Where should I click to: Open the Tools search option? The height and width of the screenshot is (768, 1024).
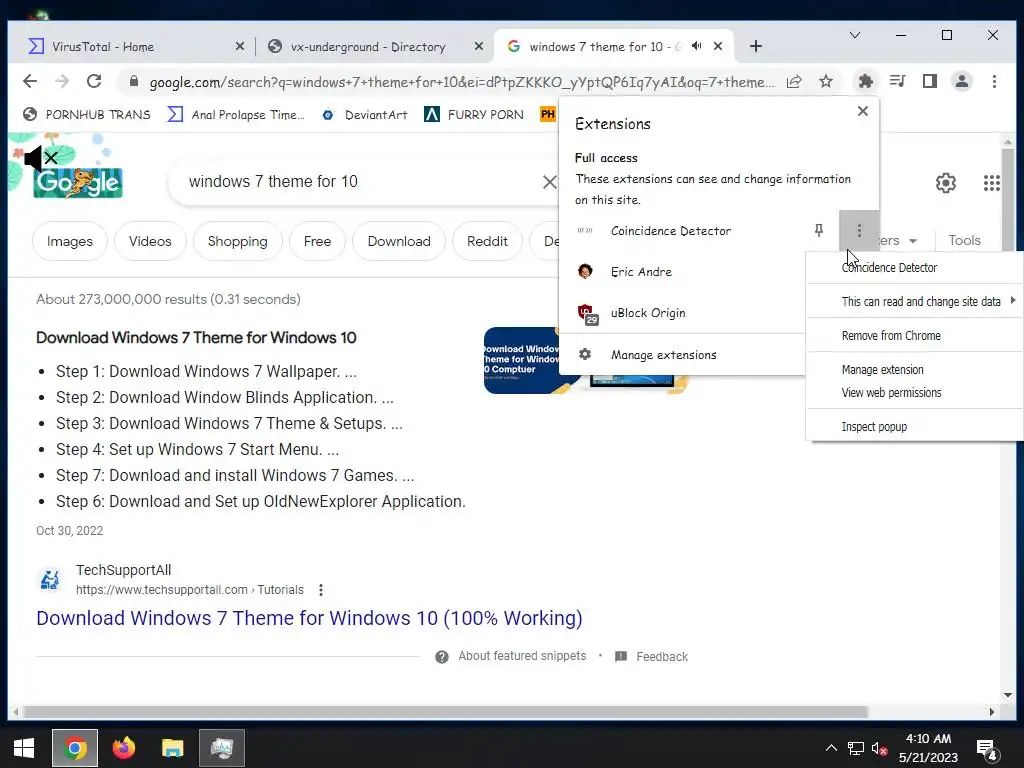click(x=965, y=240)
